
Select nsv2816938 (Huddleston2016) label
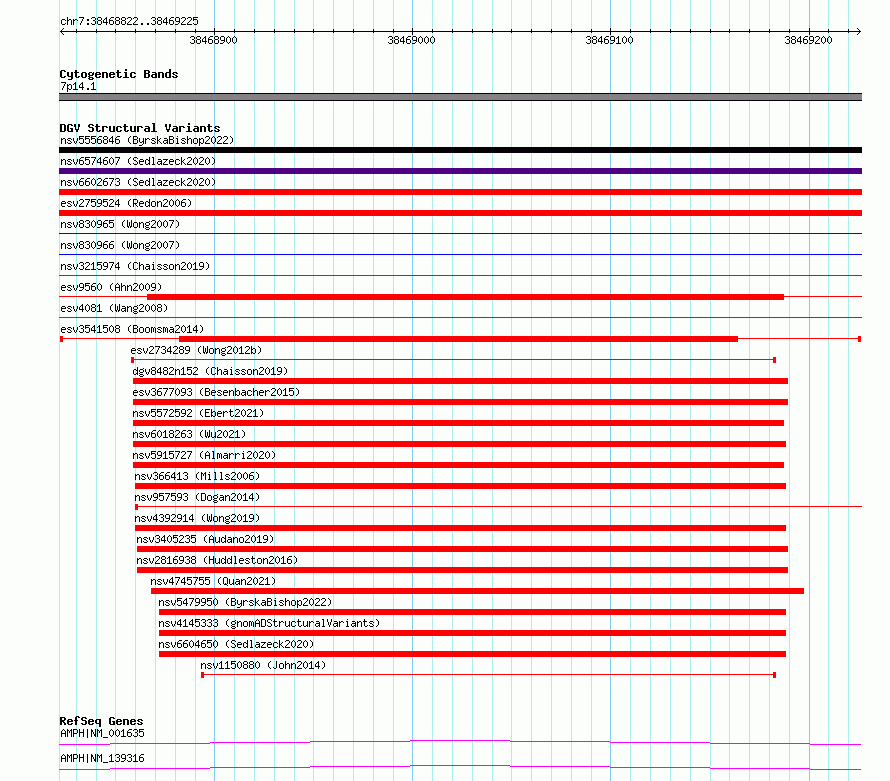(x=217, y=560)
